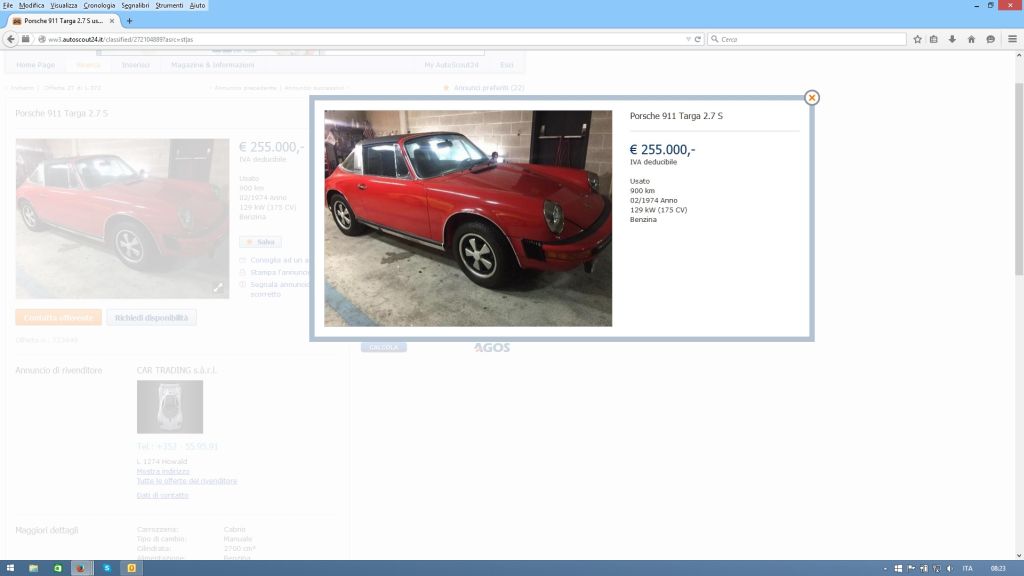The image size is (1024, 576).
Task: Open the CAR TRADING dealer logo image
Action: (170, 407)
